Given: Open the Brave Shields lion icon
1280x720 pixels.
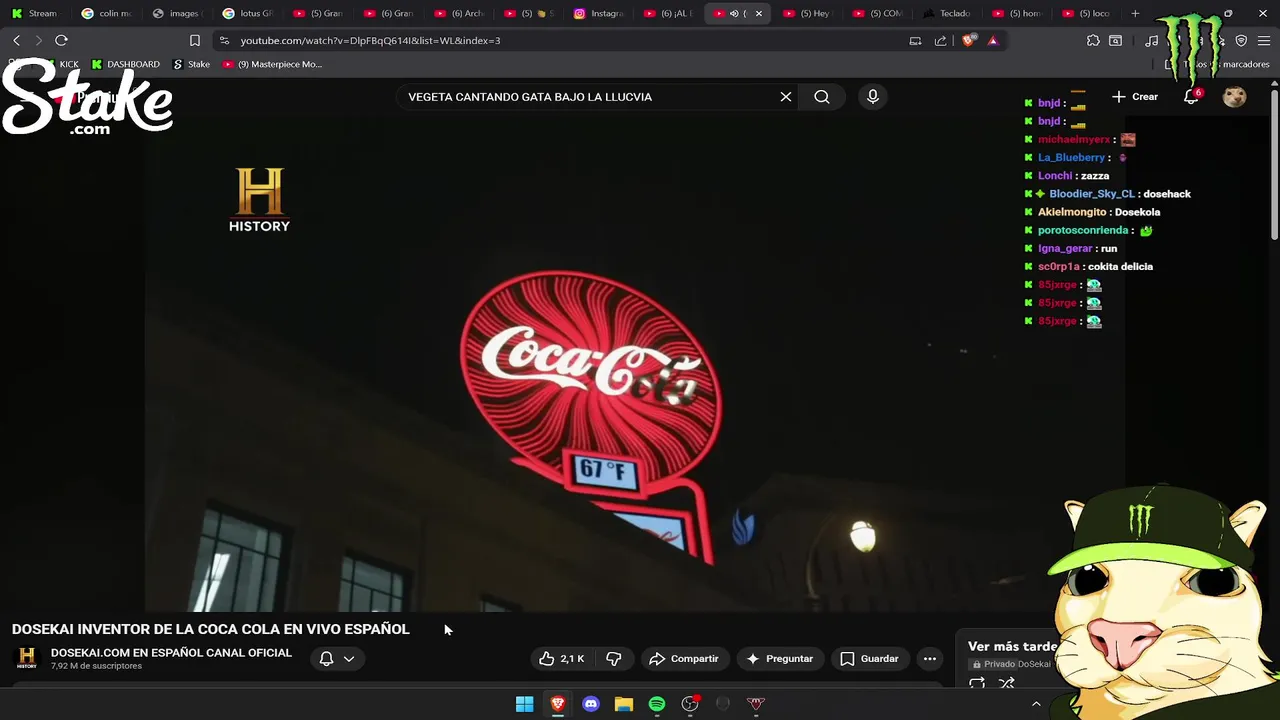Looking at the screenshot, I should [x=968, y=41].
